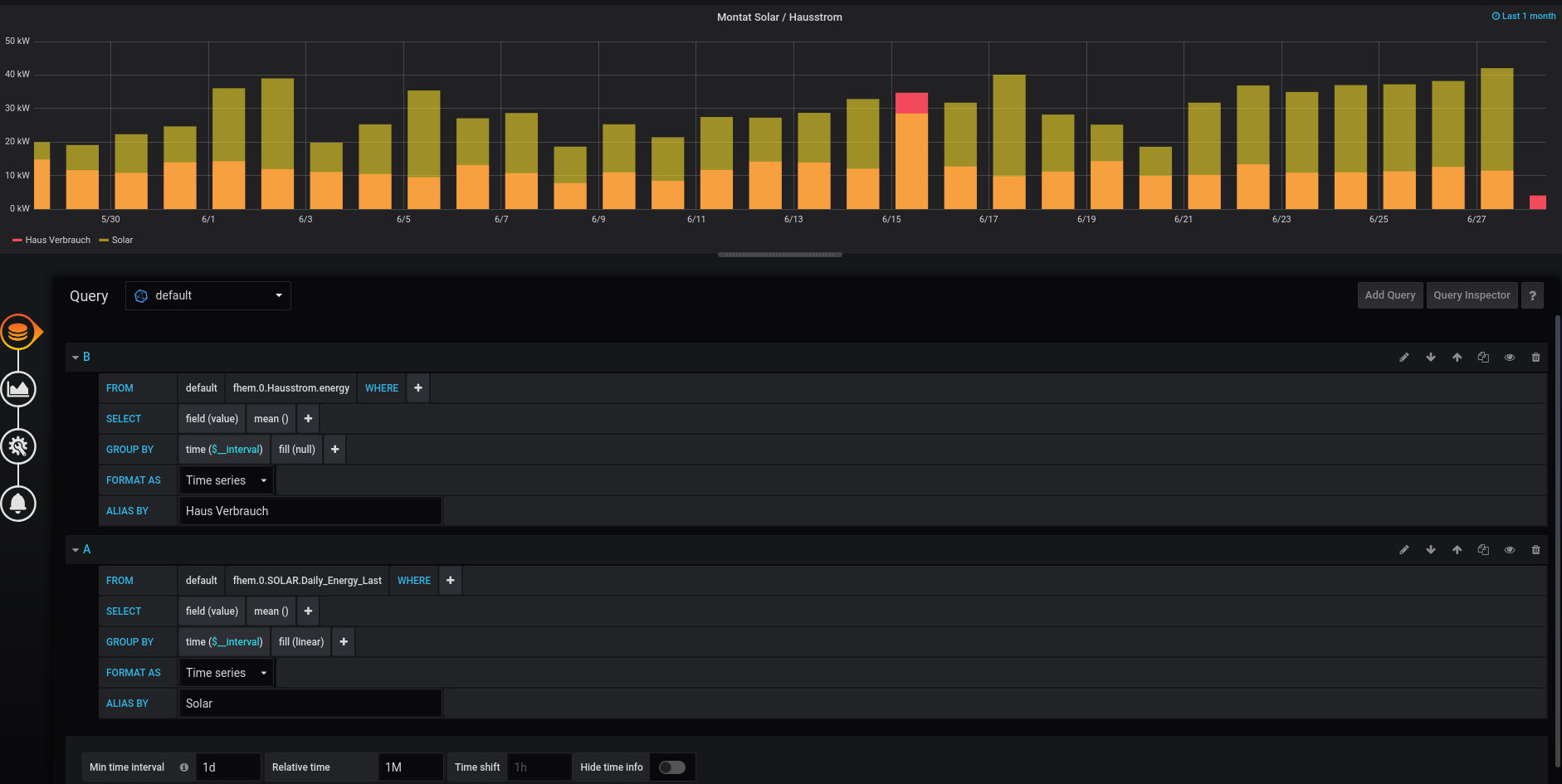
Task: Move query B down
Action: pos(1430,358)
